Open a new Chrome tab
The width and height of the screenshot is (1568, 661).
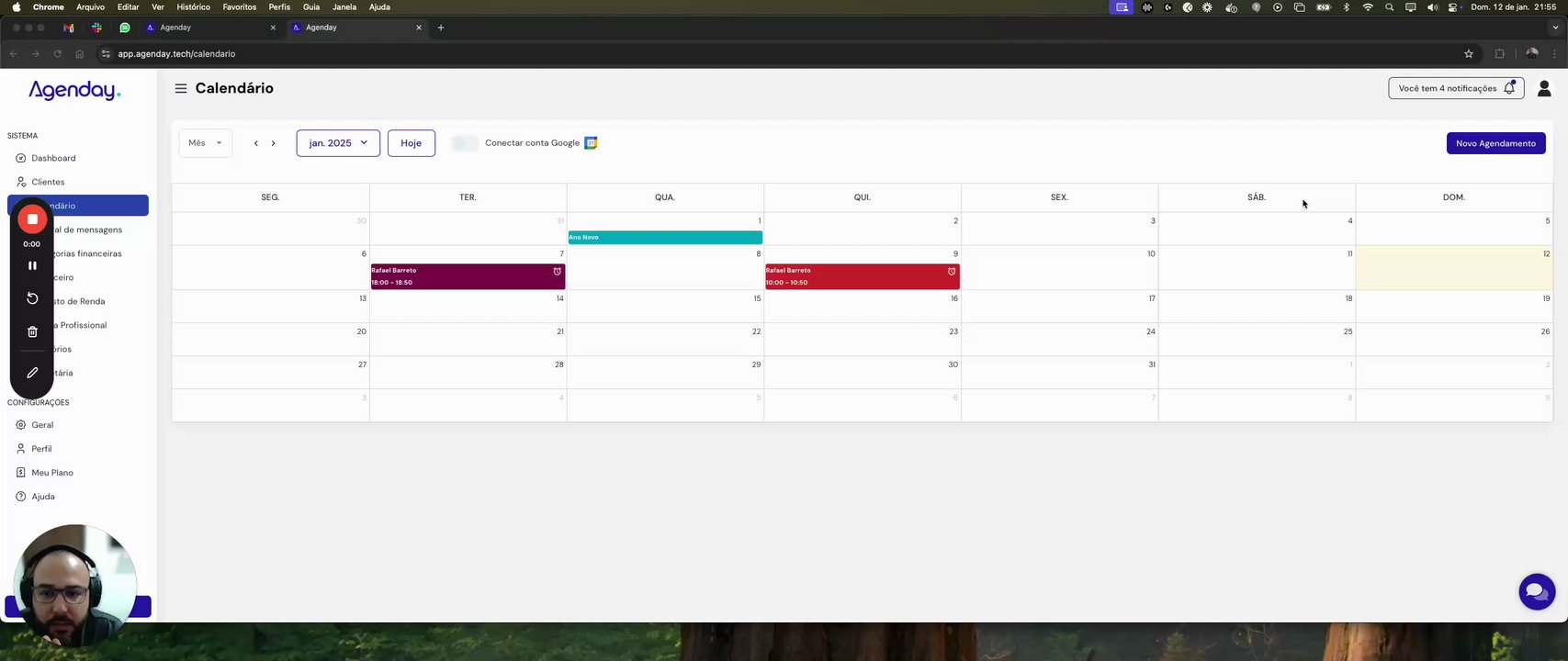[441, 28]
